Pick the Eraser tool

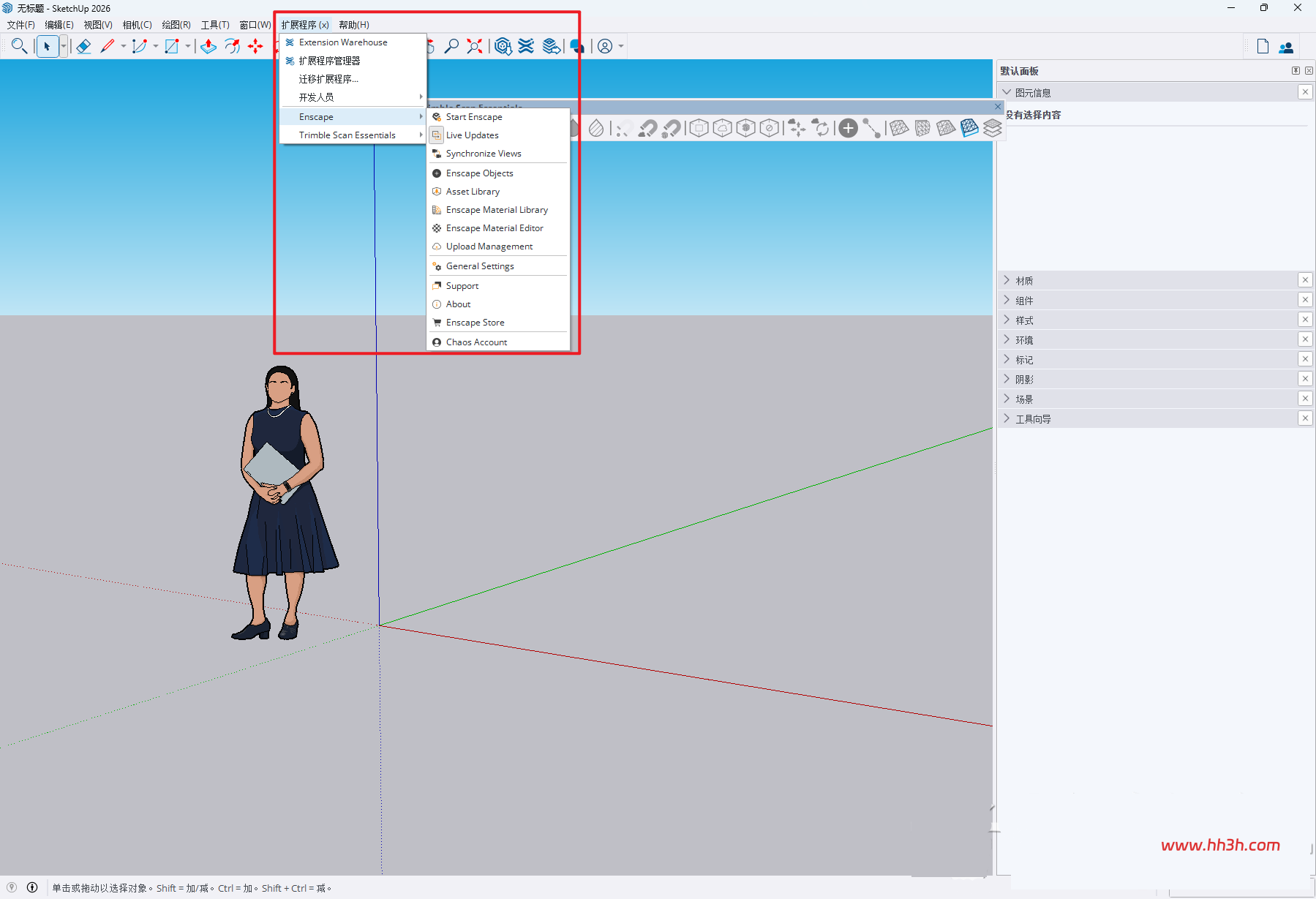(x=83, y=46)
